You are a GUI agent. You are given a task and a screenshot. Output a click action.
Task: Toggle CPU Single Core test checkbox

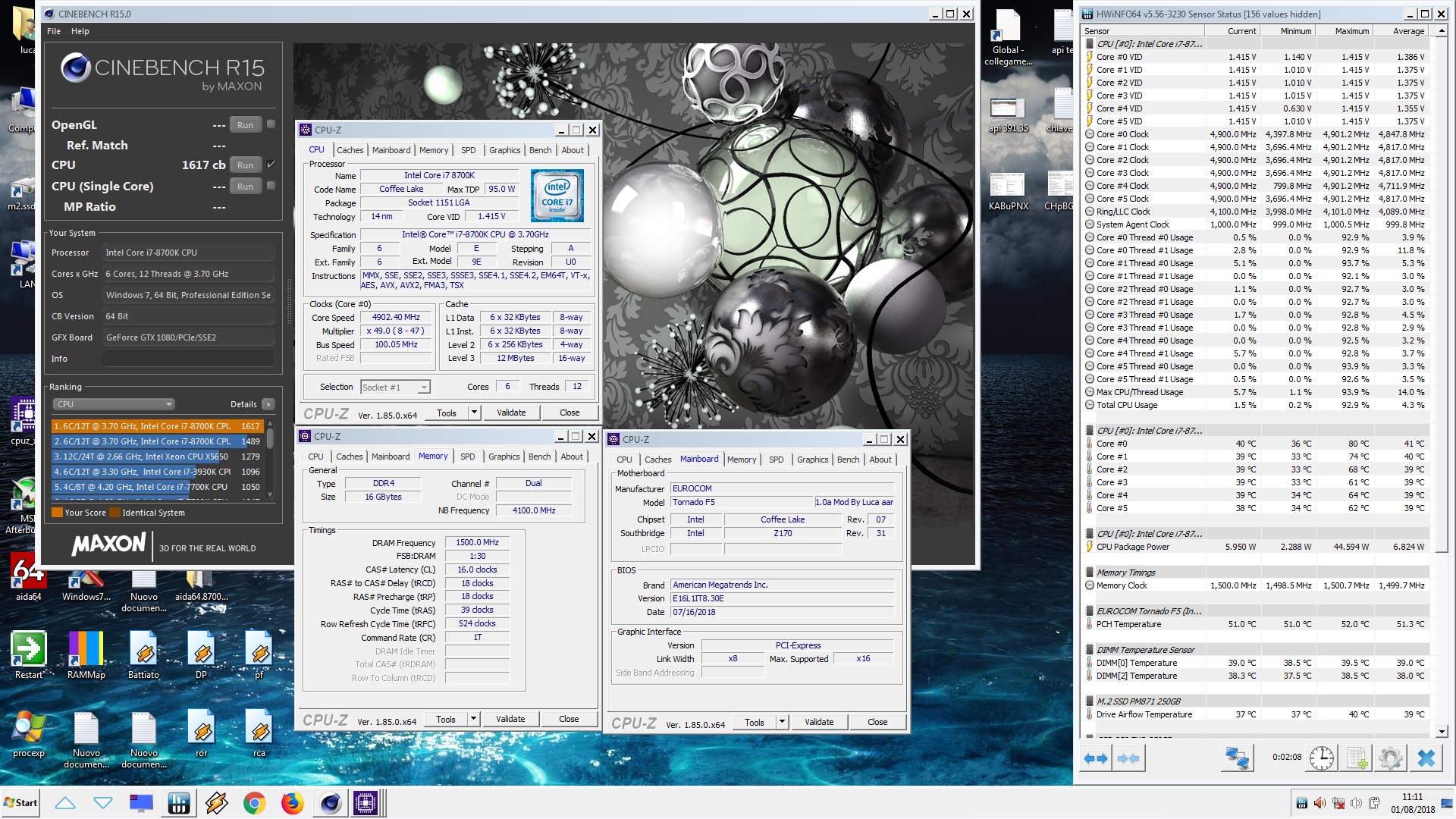coord(271,186)
